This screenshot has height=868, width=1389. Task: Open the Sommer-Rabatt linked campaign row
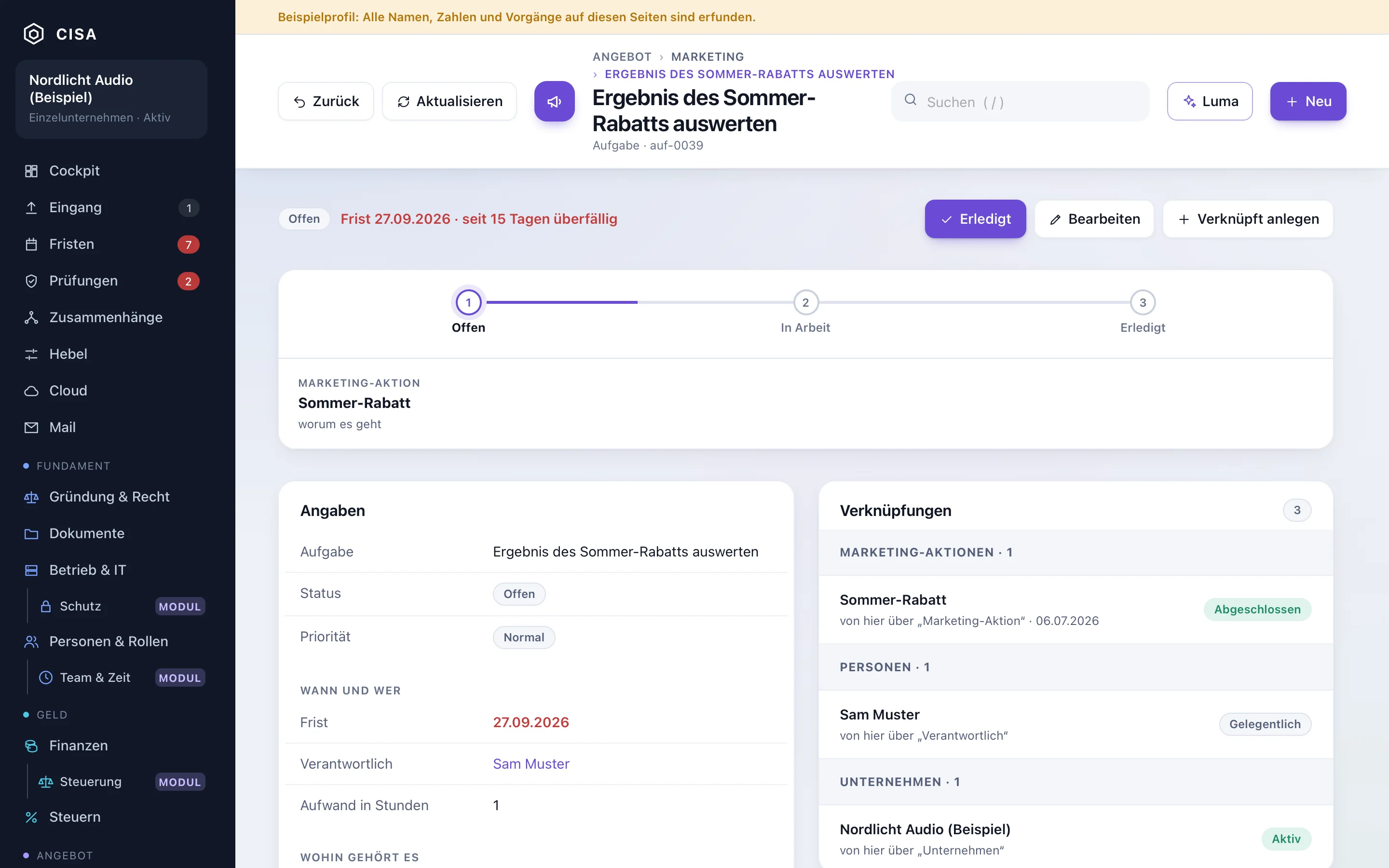tap(1076, 609)
